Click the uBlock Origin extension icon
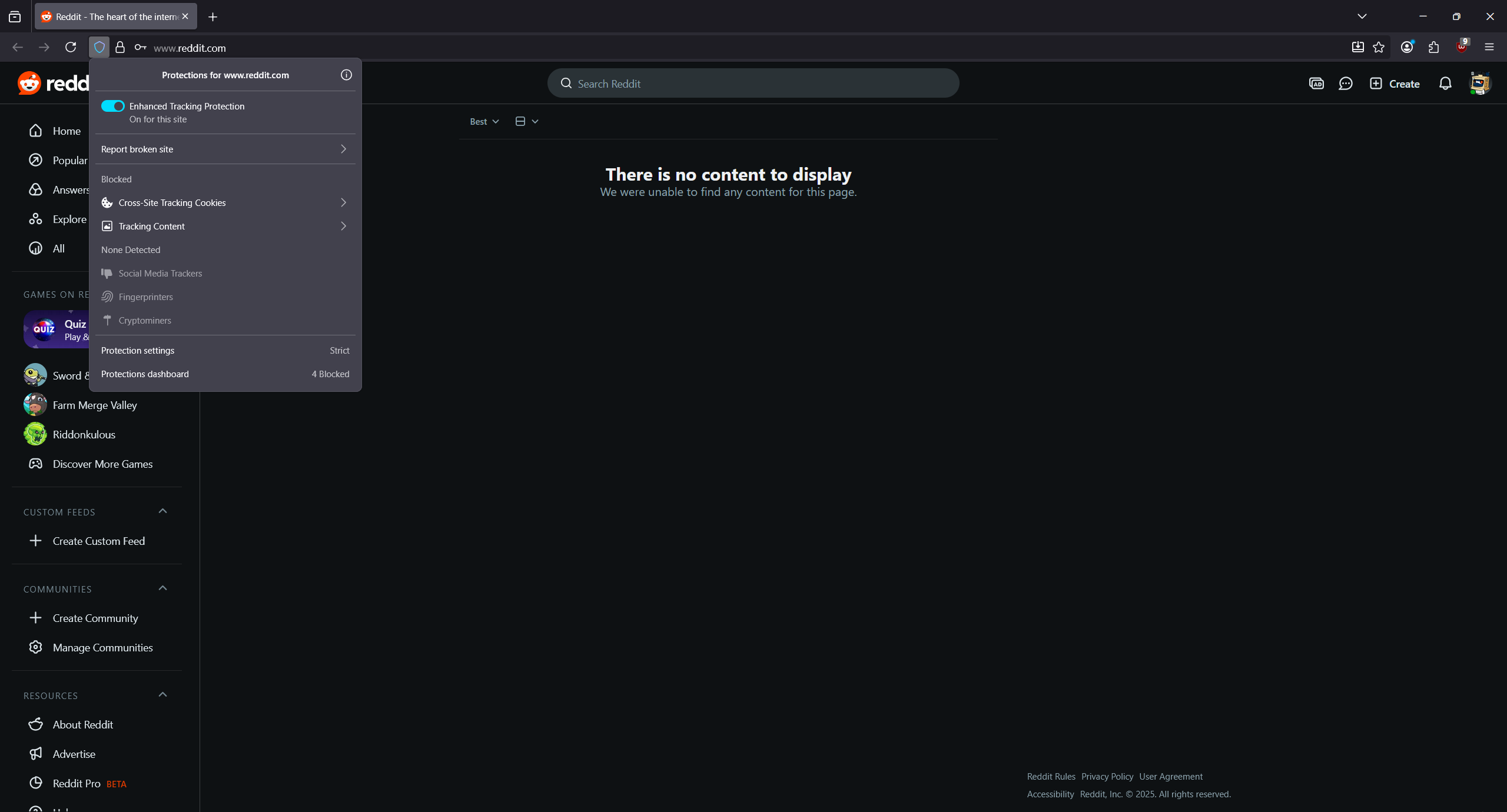Image resolution: width=1507 pixels, height=812 pixels. [x=1461, y=47]
